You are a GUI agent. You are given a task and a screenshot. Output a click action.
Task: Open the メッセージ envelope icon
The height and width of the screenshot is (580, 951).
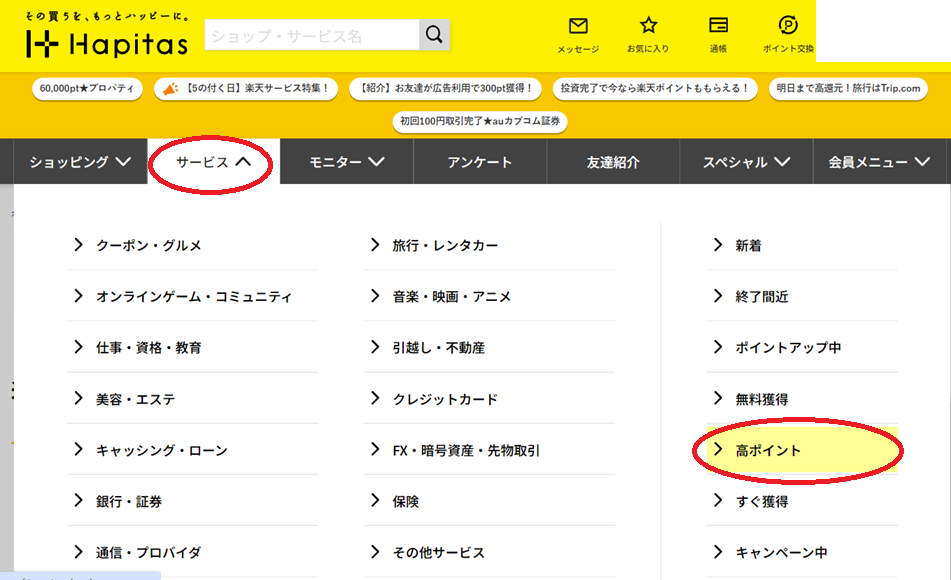[578, 33]
